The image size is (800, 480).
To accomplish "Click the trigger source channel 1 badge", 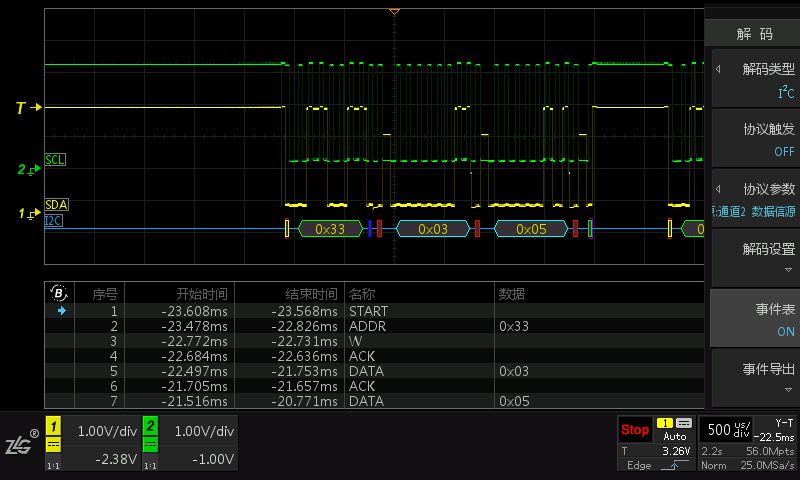I will click(x=664, y=423).
